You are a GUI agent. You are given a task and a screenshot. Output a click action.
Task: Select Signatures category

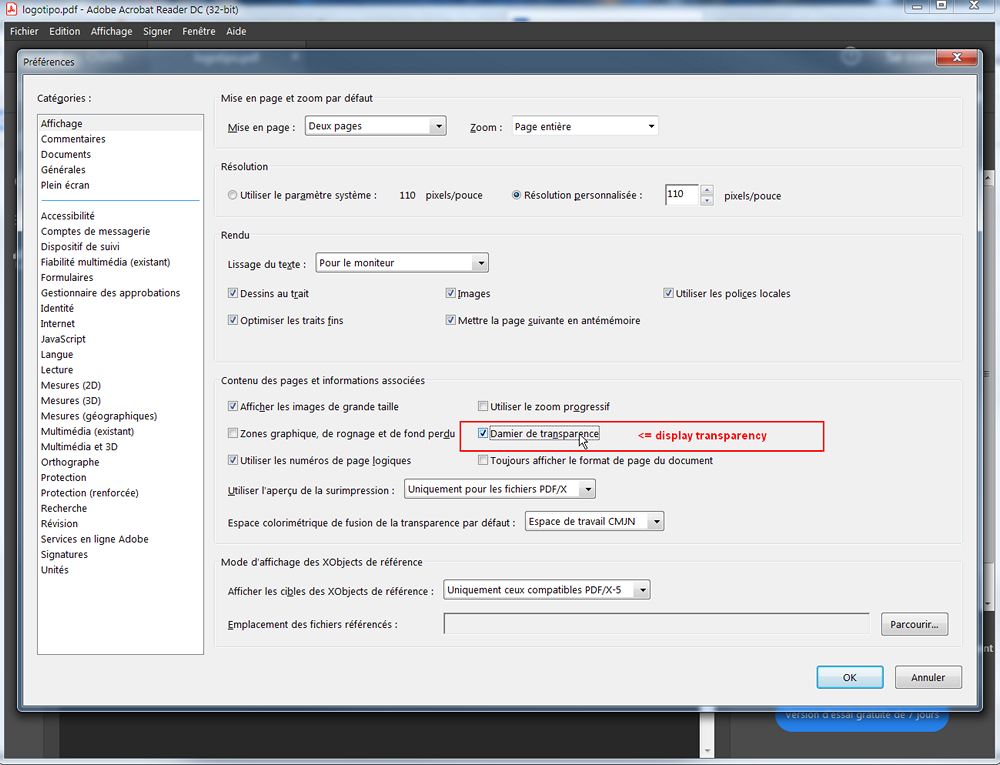120,555
